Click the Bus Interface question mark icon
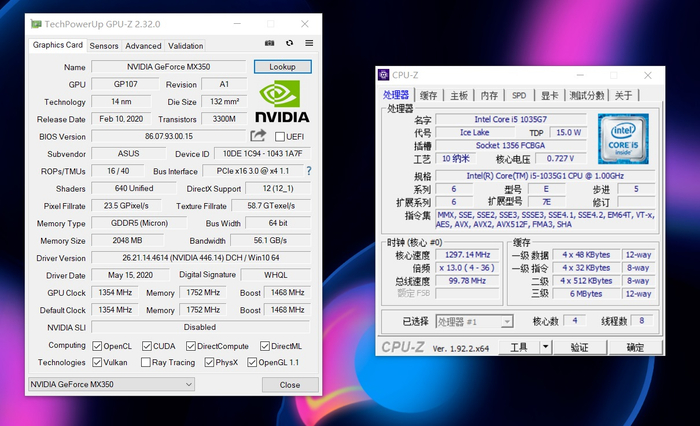The height and width of the screenshot is (426, 700). (x=309, y=171)
